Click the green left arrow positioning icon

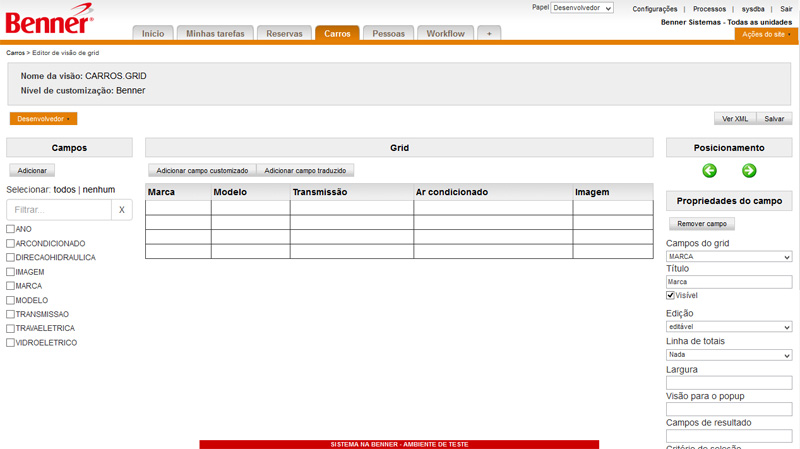[709, 171]
